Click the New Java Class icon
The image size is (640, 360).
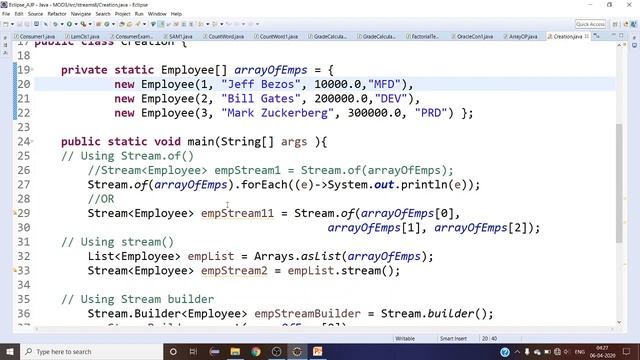[107, 24]
